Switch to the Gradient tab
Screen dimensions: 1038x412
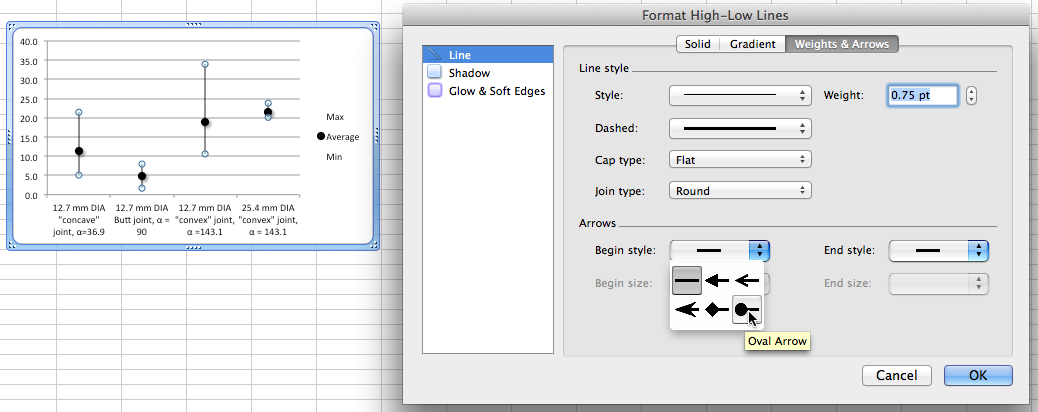click(752, 44)
